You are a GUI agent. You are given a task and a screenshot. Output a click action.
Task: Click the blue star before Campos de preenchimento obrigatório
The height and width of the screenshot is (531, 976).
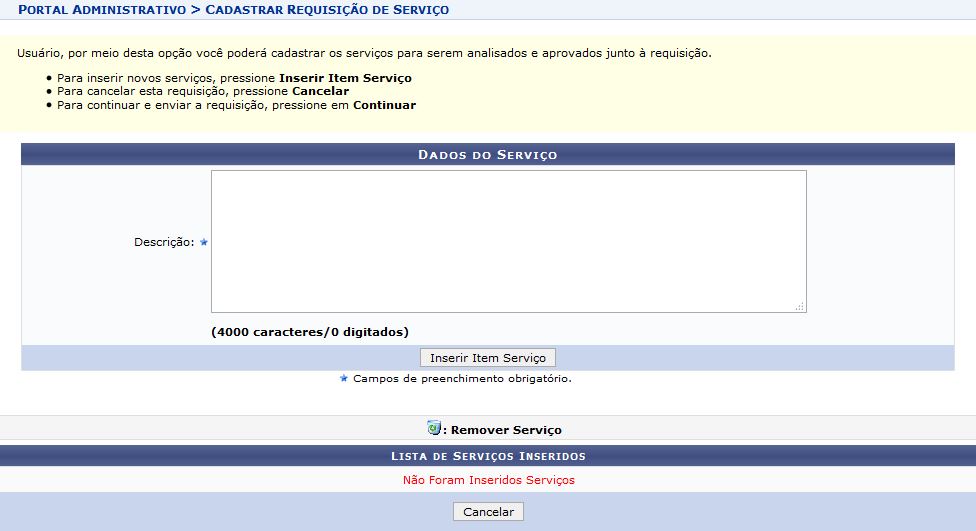pyautogui.click(x=344, y=379)
